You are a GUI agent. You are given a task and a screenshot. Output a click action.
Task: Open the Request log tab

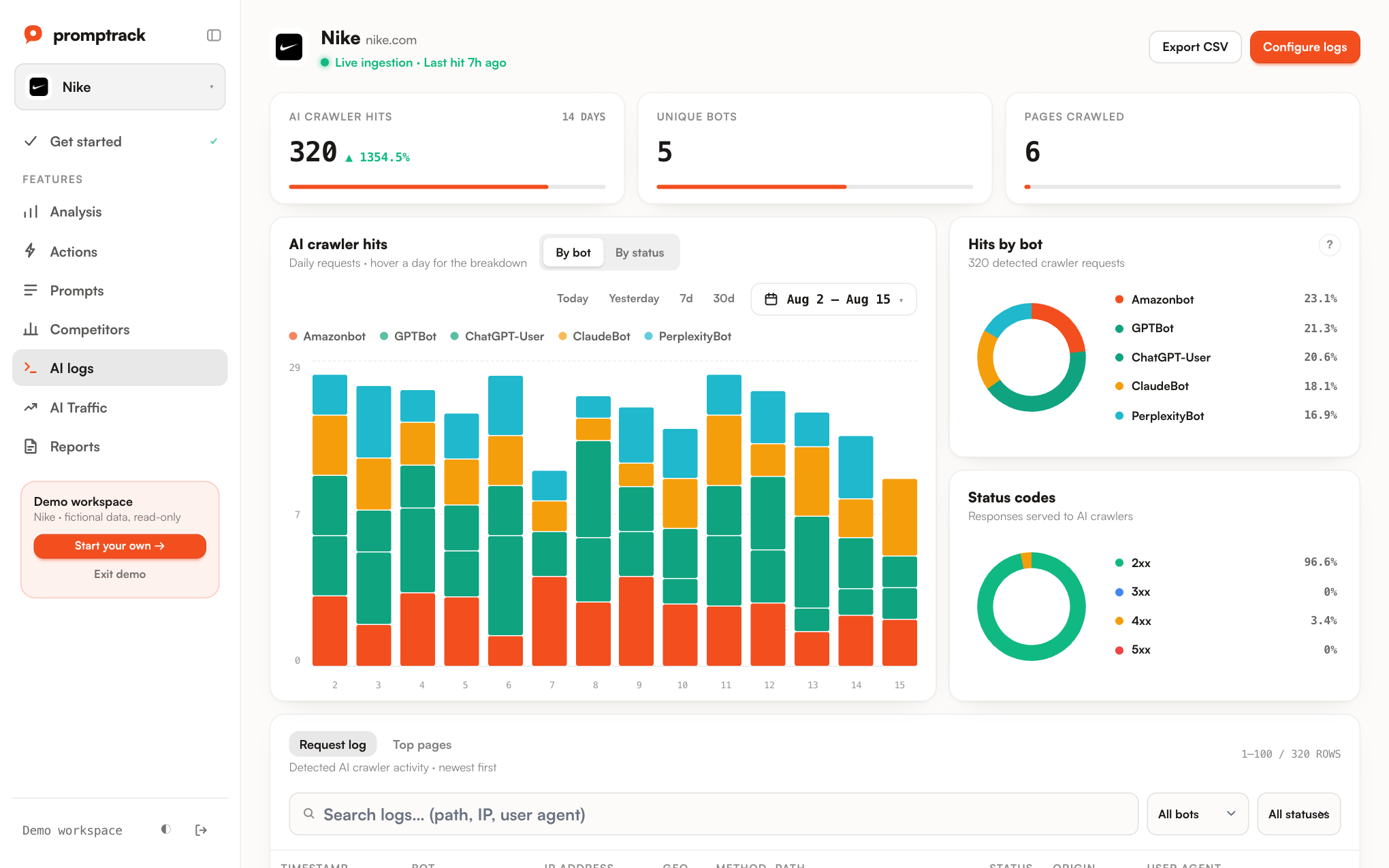332,745
